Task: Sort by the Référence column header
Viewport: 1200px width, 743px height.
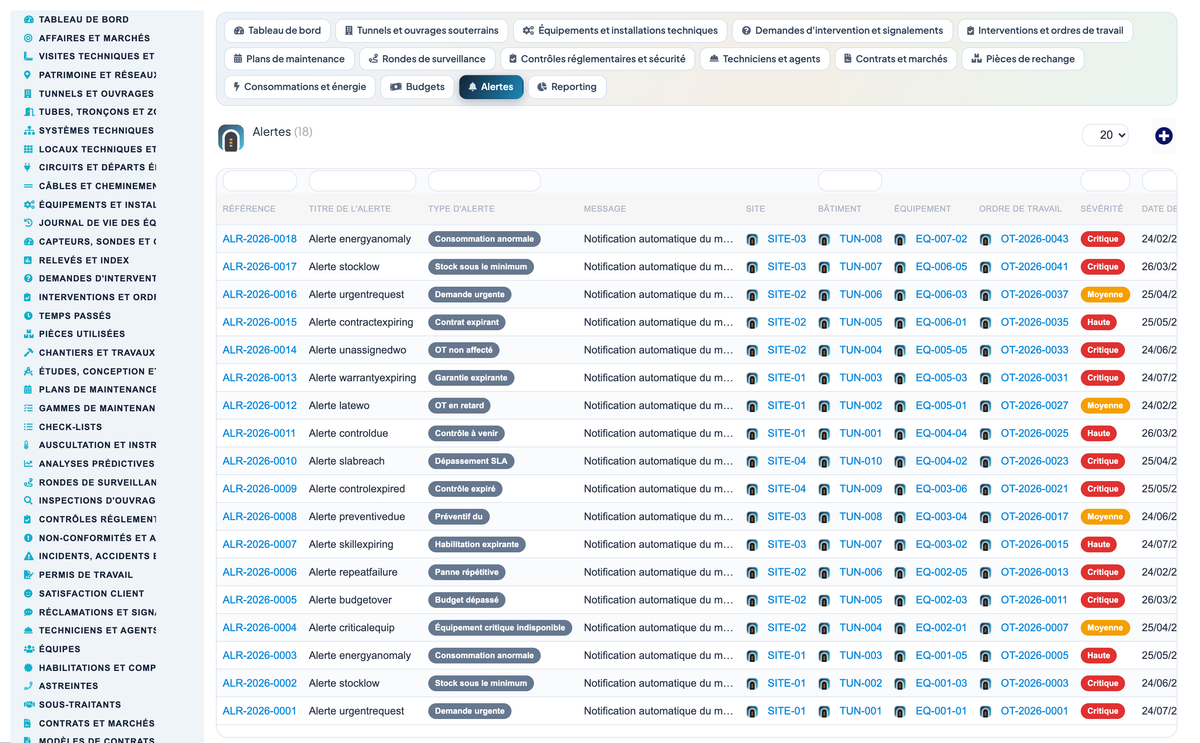Action: (249, 209)
